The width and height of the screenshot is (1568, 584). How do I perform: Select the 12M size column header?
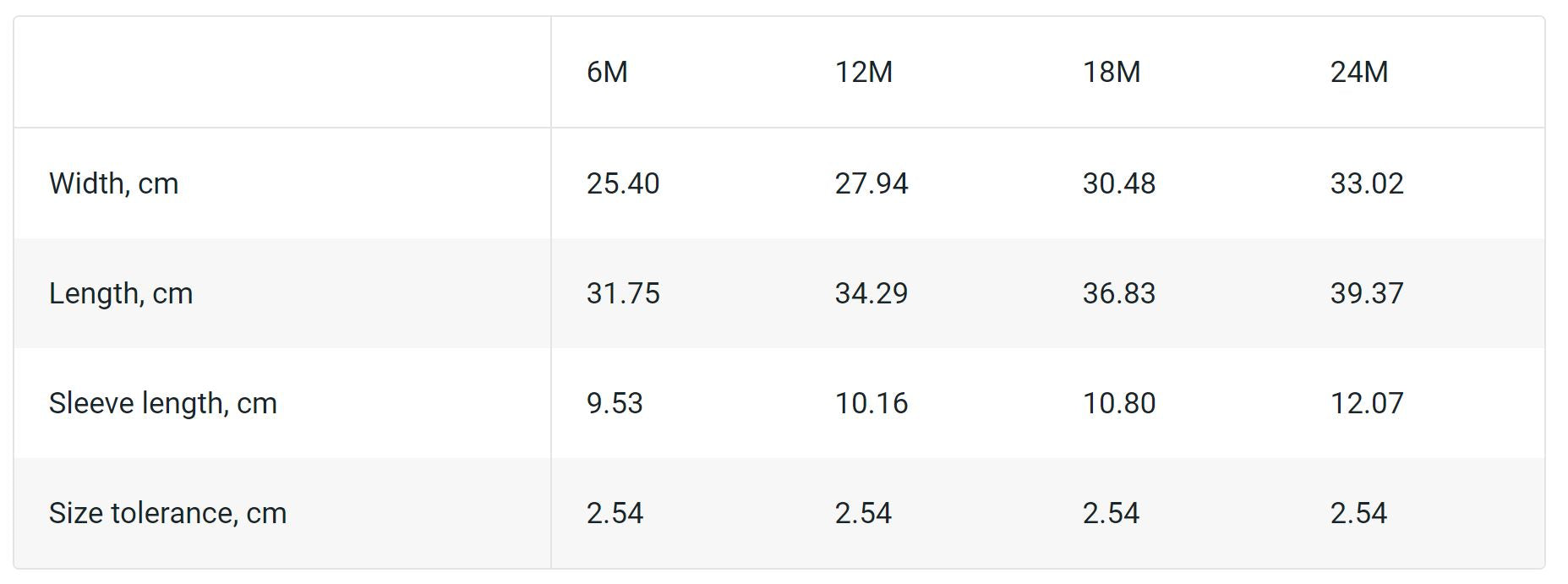(x=863, y=73)
